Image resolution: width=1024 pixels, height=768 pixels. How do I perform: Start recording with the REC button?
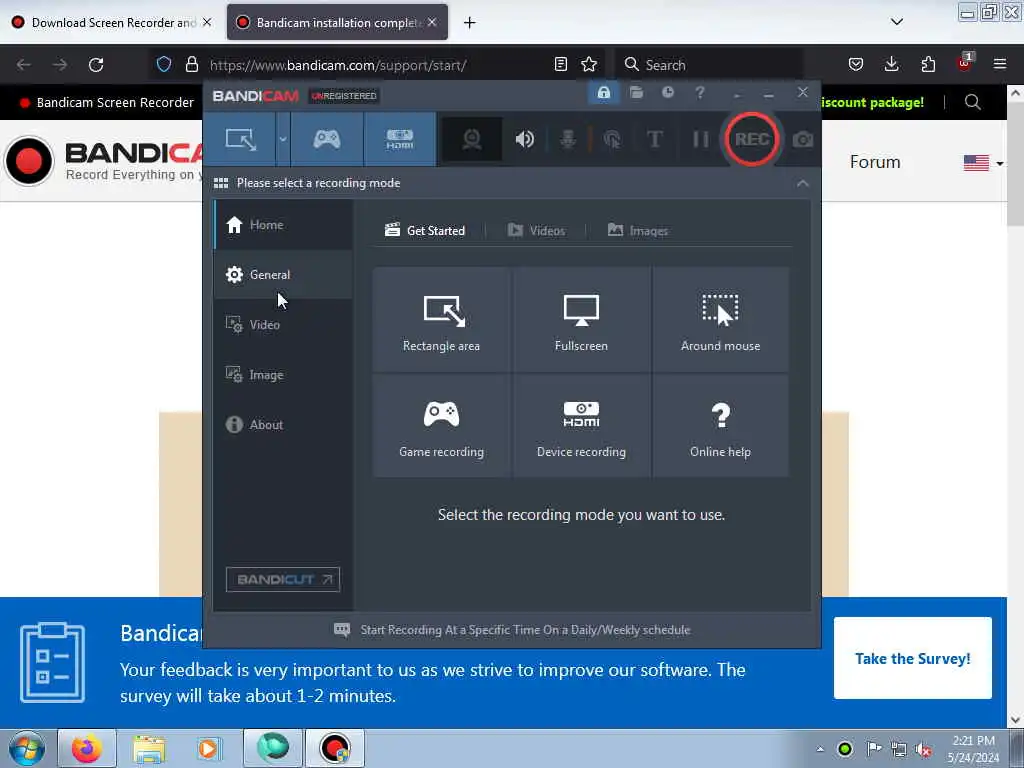752,139
